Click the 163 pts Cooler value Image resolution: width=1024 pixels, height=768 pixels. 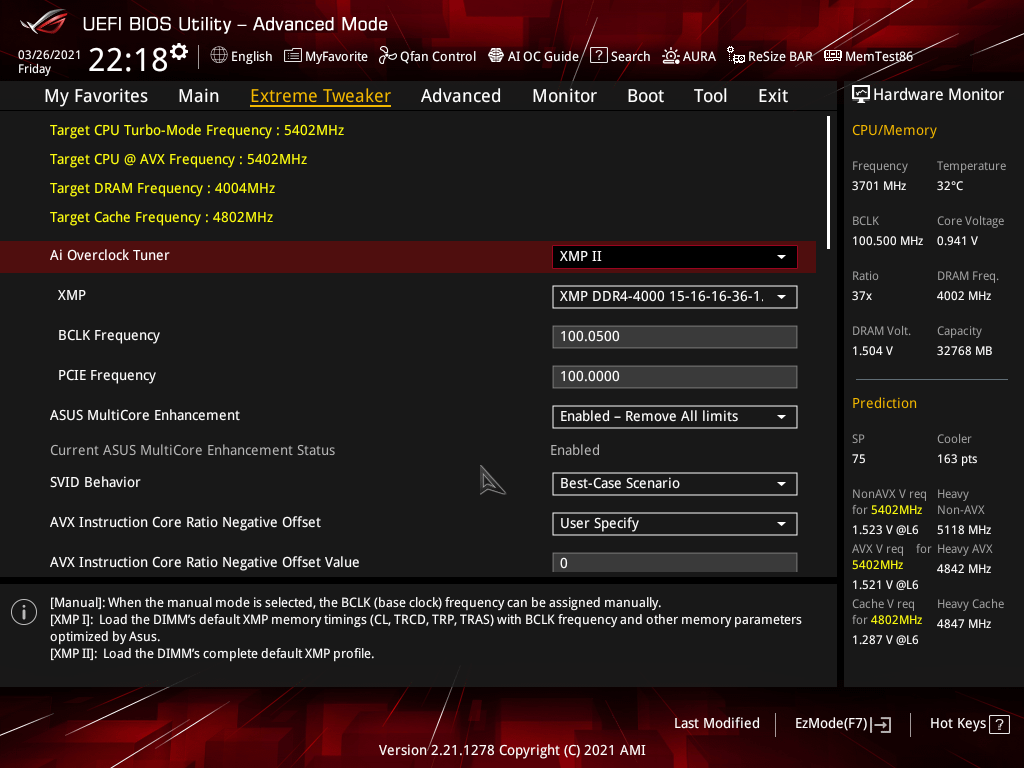pos(957,459)
